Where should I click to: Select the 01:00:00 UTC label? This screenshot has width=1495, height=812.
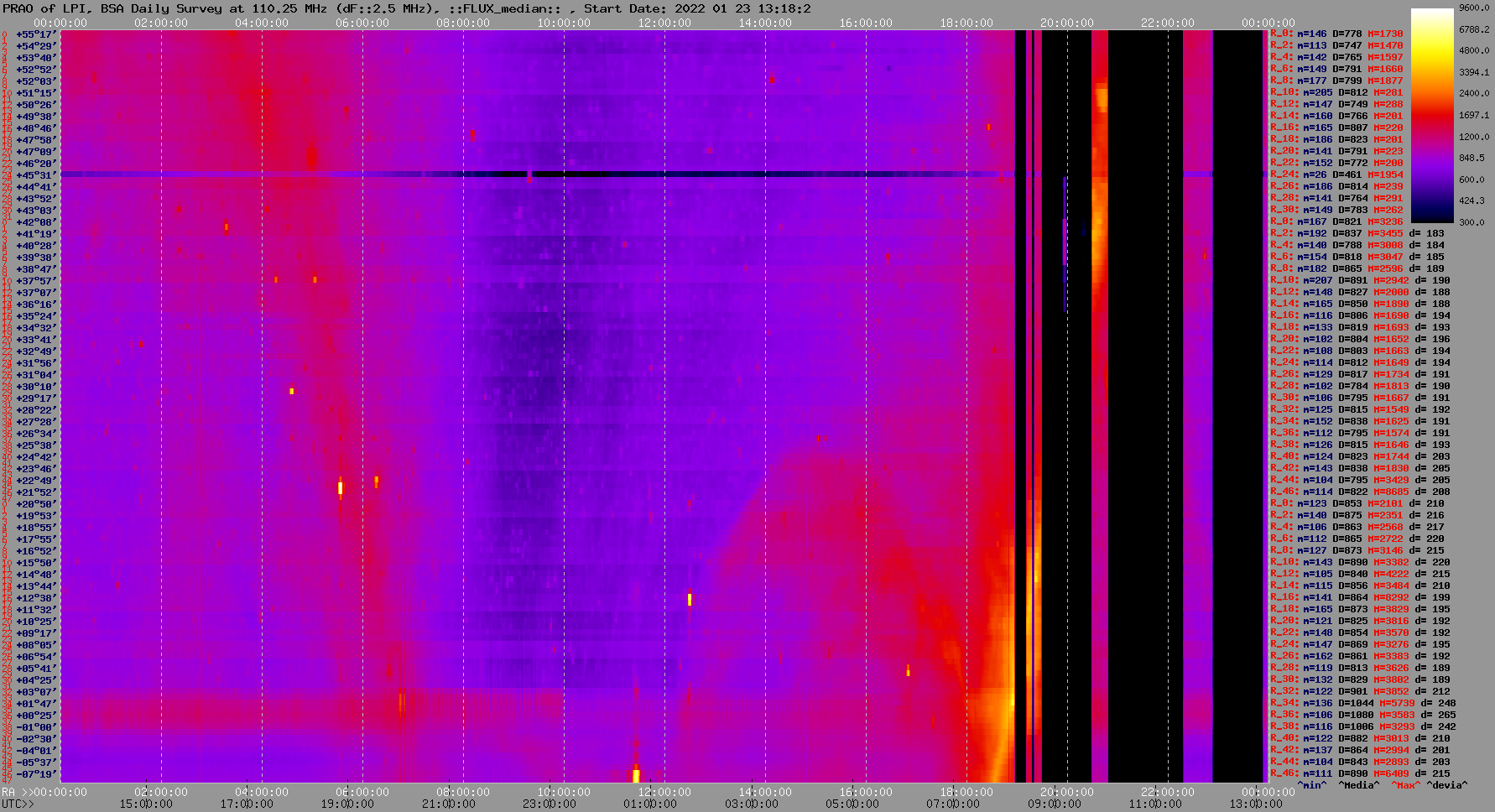point(649,804)
